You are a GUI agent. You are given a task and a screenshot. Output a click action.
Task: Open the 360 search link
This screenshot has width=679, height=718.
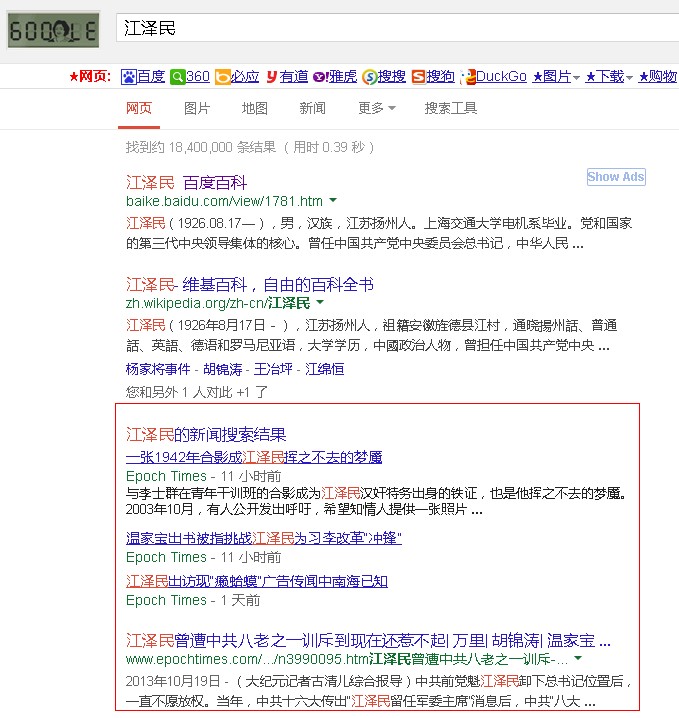pyautogui.click(x=198, y=76)
